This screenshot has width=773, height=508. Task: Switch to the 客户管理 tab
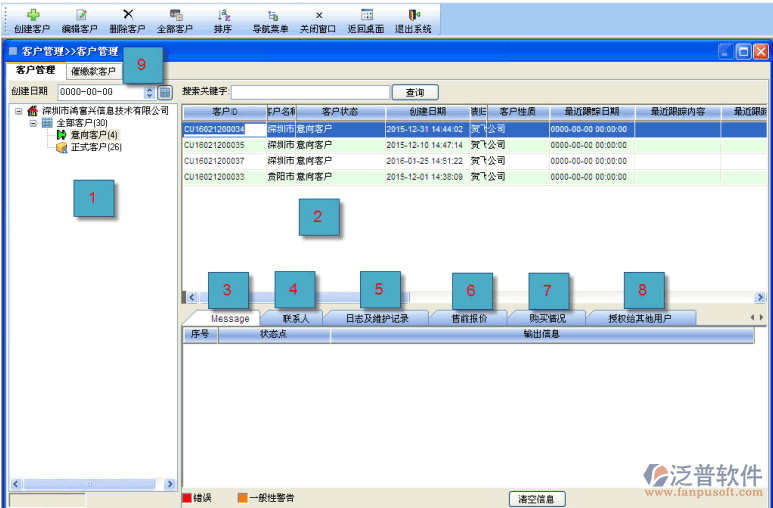35,70
